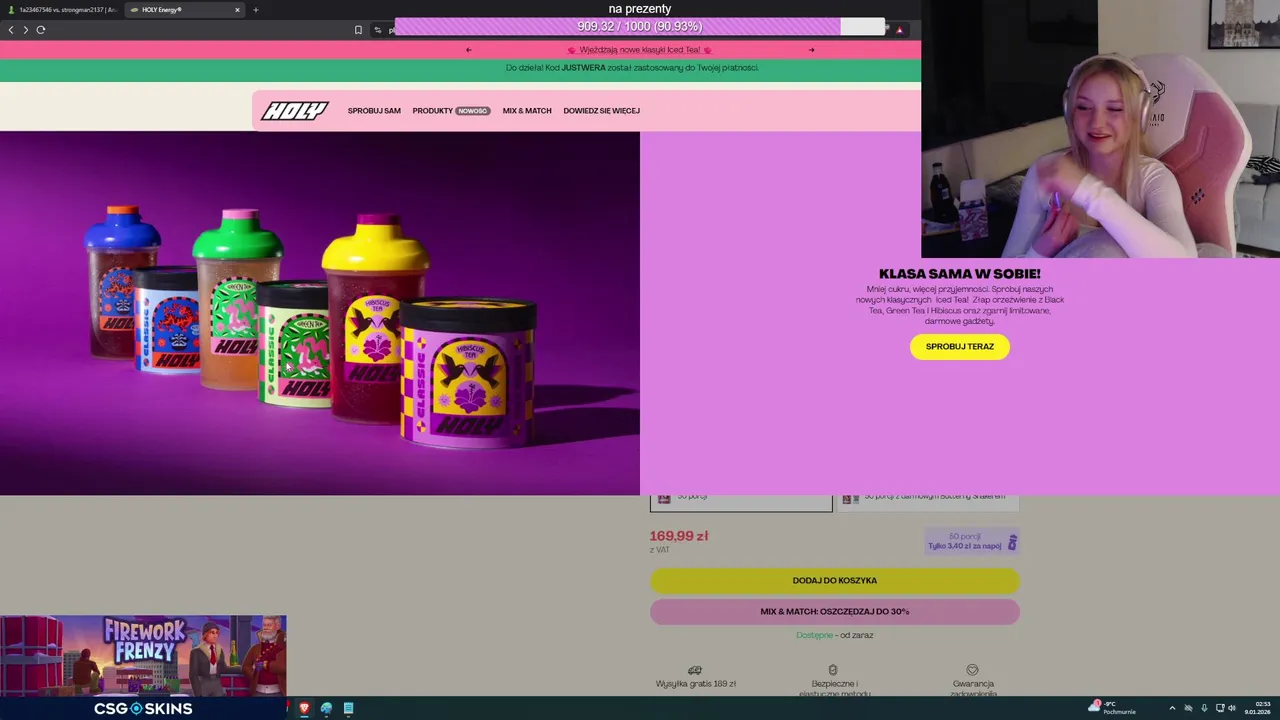Open the PRODUKTY menu item
Screen dimensions: 1280x720
[433, 111]
